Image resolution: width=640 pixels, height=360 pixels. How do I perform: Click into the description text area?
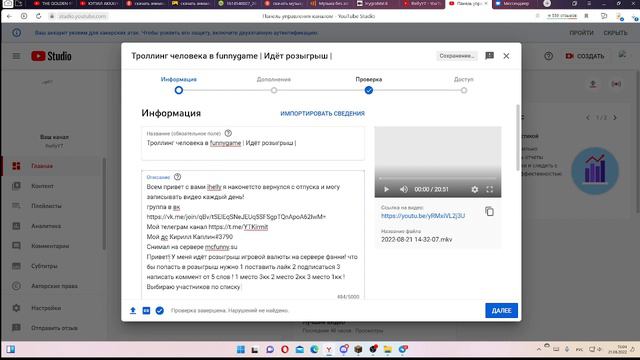[x=253, y=237]
